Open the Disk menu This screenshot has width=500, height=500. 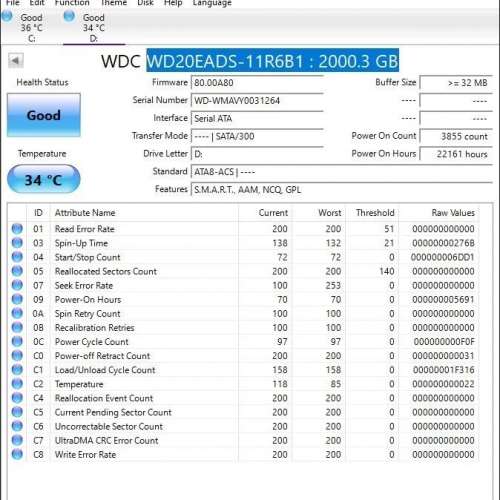[x=146, y=3]
